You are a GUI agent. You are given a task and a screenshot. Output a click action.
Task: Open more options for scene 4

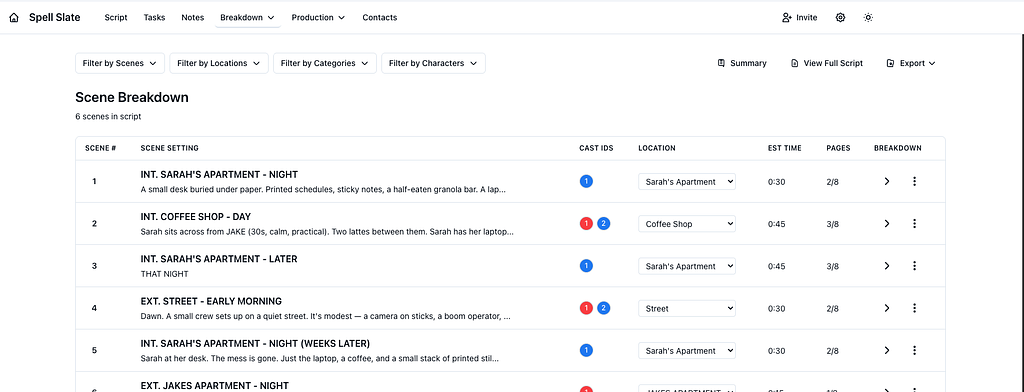914,308
